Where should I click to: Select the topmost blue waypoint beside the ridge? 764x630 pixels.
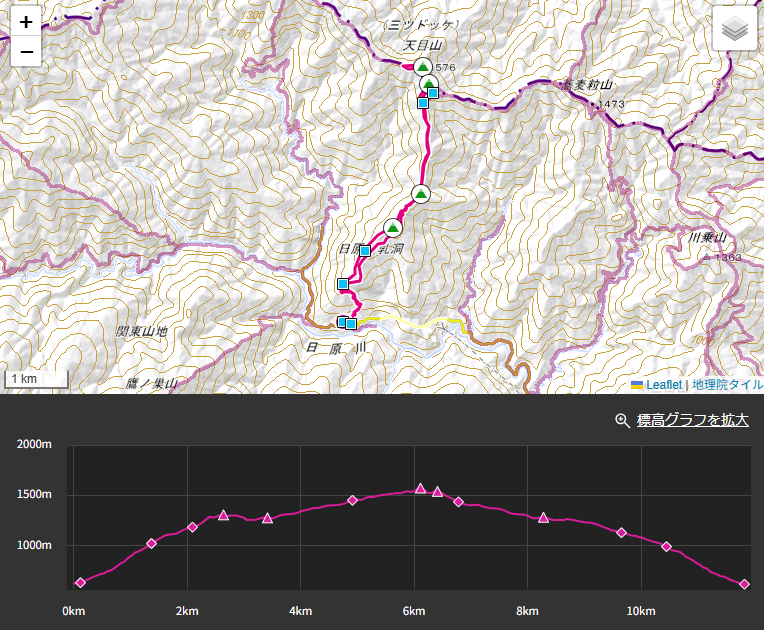(433, 93)
